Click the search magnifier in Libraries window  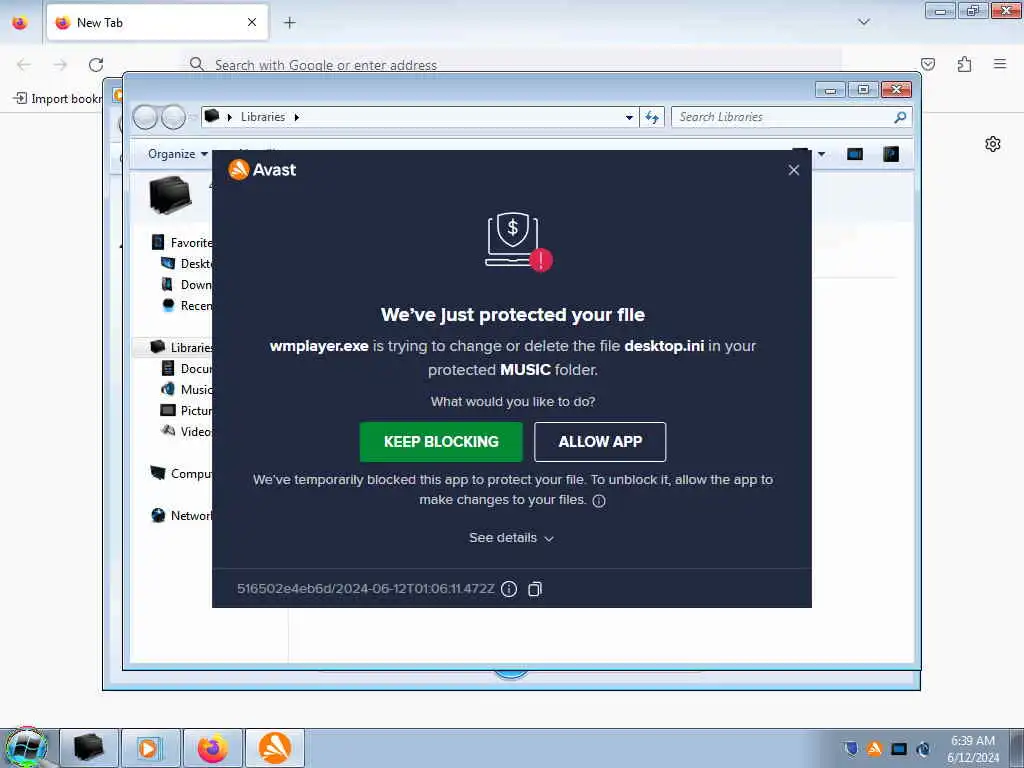pyautogui.click(x=901, y=117)
